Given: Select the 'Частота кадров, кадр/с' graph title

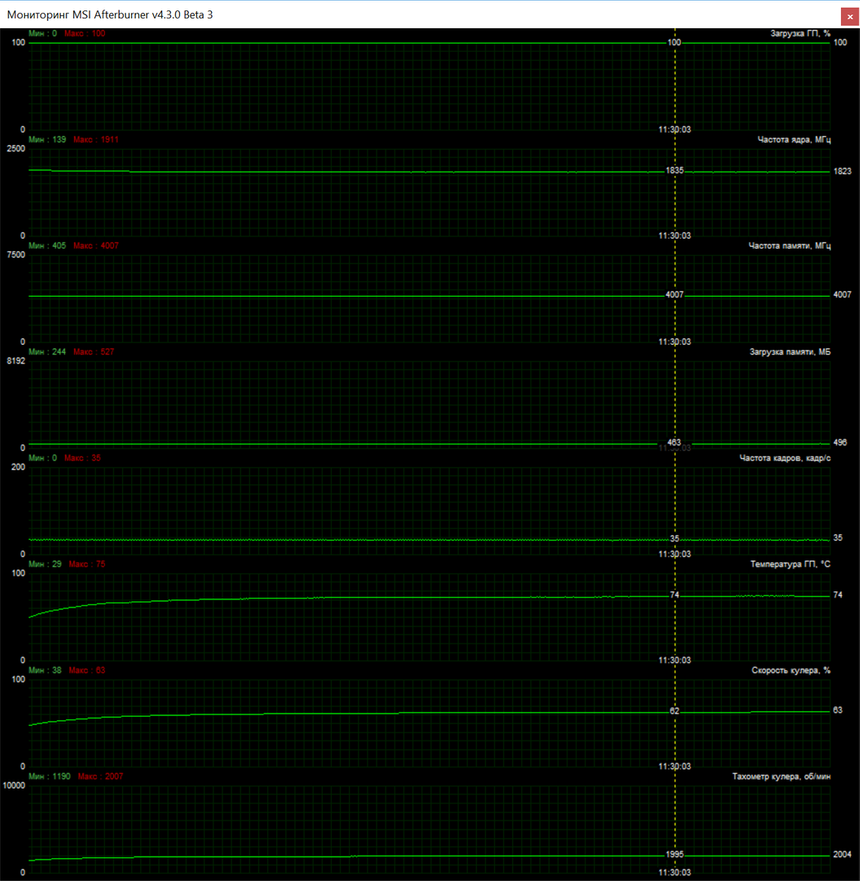Looking at the screenshot, I should click(785, 458).
